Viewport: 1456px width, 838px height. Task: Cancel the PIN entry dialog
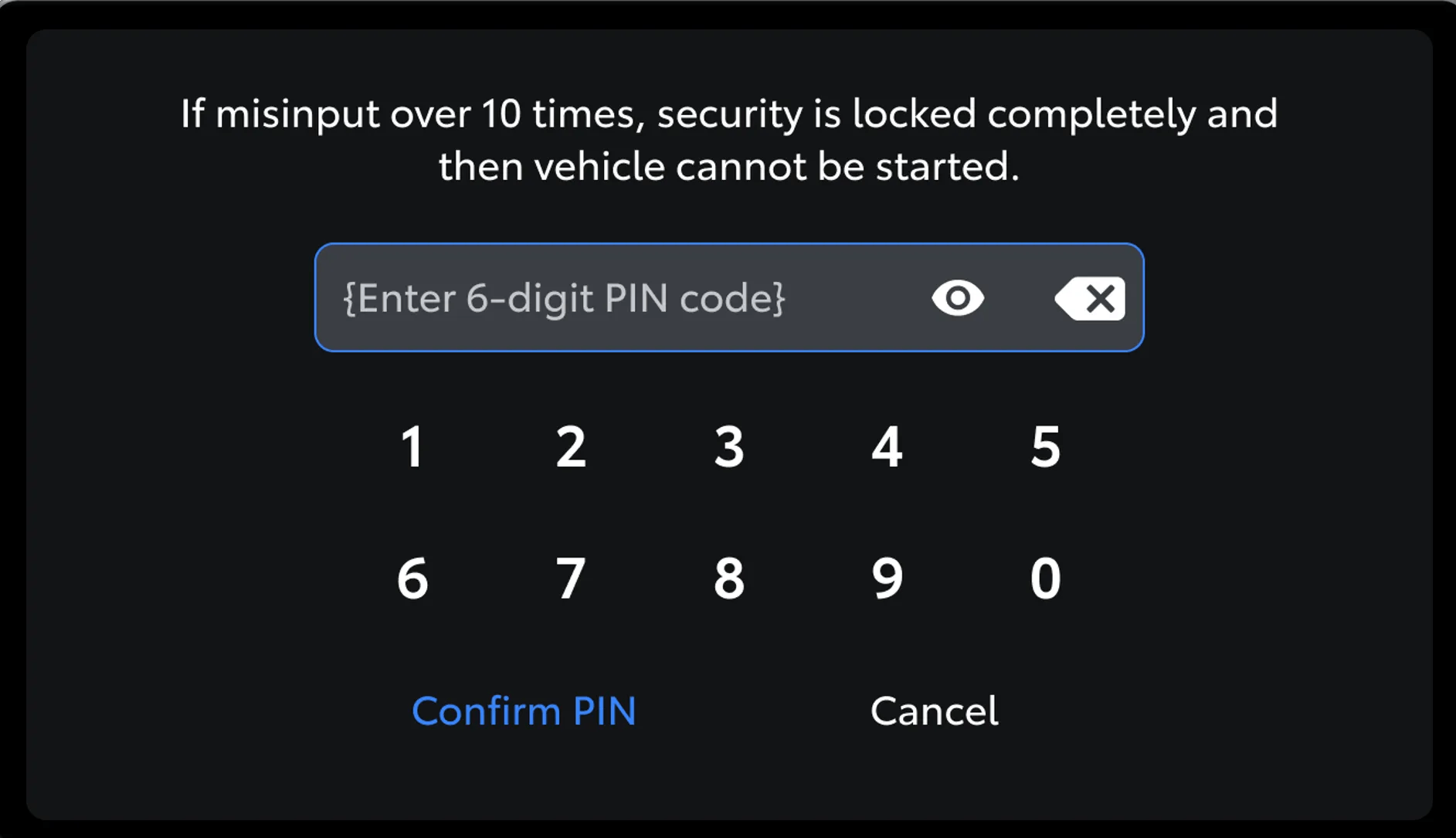pos(934,711)
